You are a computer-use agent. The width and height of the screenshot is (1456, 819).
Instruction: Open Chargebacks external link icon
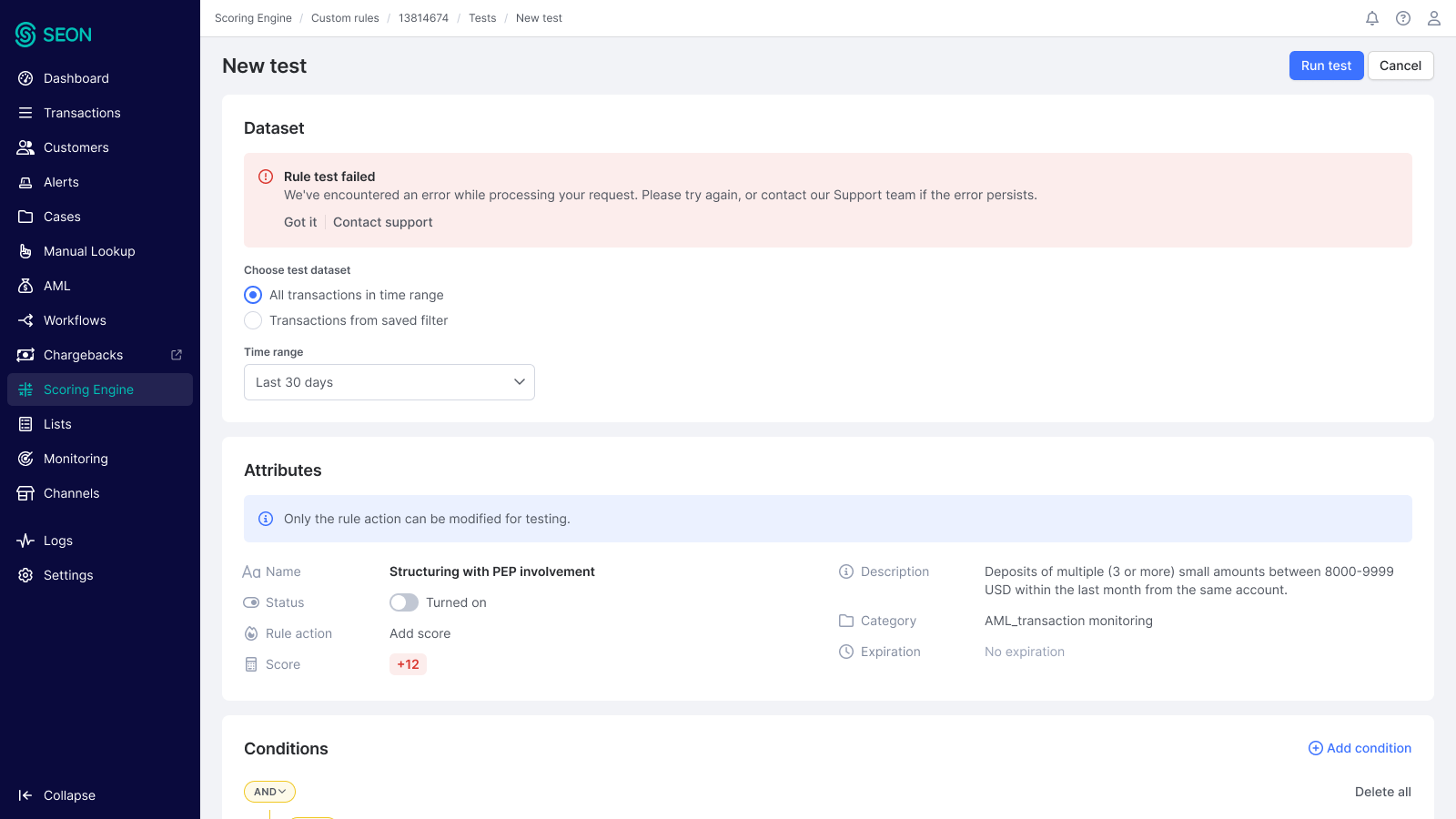[x=177, y=355]
